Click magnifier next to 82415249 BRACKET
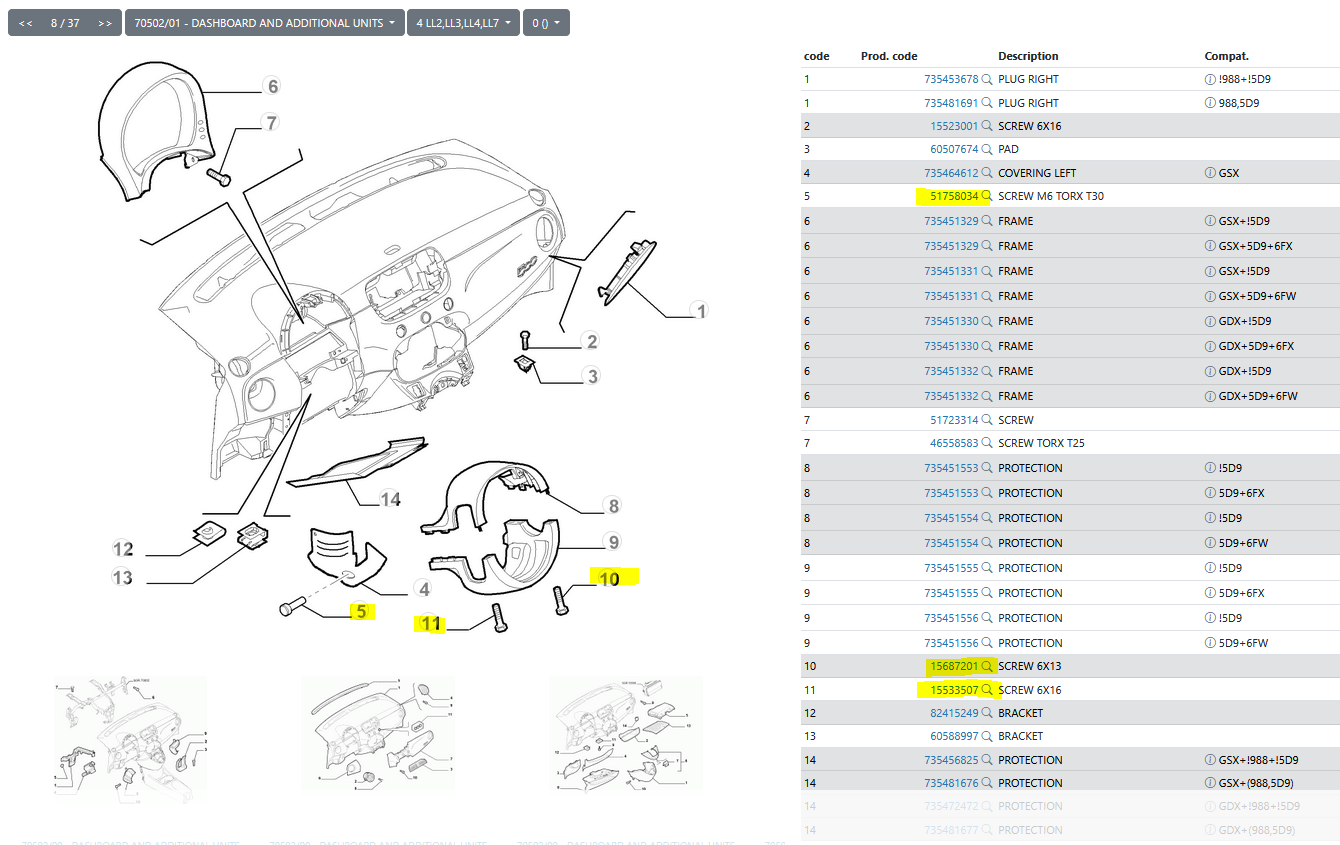Viewport: 1340px width, 845px height. pyautogui.click(x=986, y=713)
